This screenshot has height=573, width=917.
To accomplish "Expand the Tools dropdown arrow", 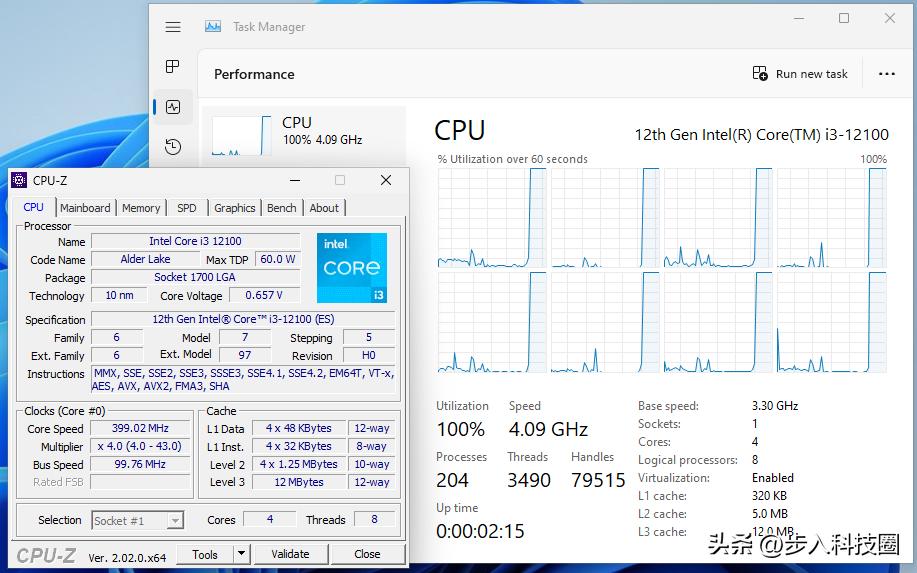I will pos(242,554).
